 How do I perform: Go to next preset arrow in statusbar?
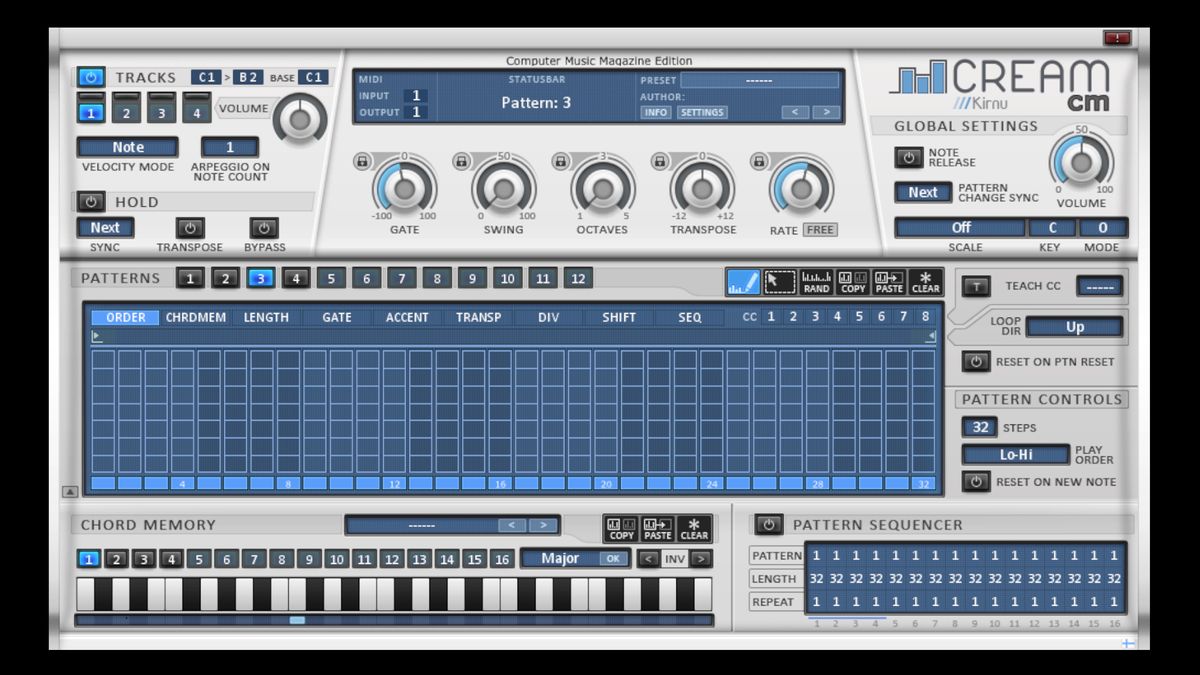click(x=826, y=112)
